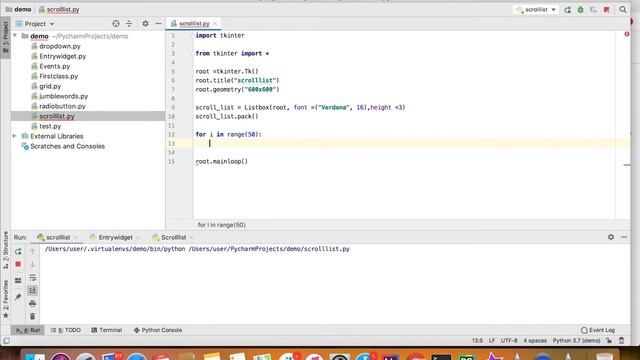The image size is (640, 360).
Task: Click restore layout icon in Run panel
Action: [18, 280]
